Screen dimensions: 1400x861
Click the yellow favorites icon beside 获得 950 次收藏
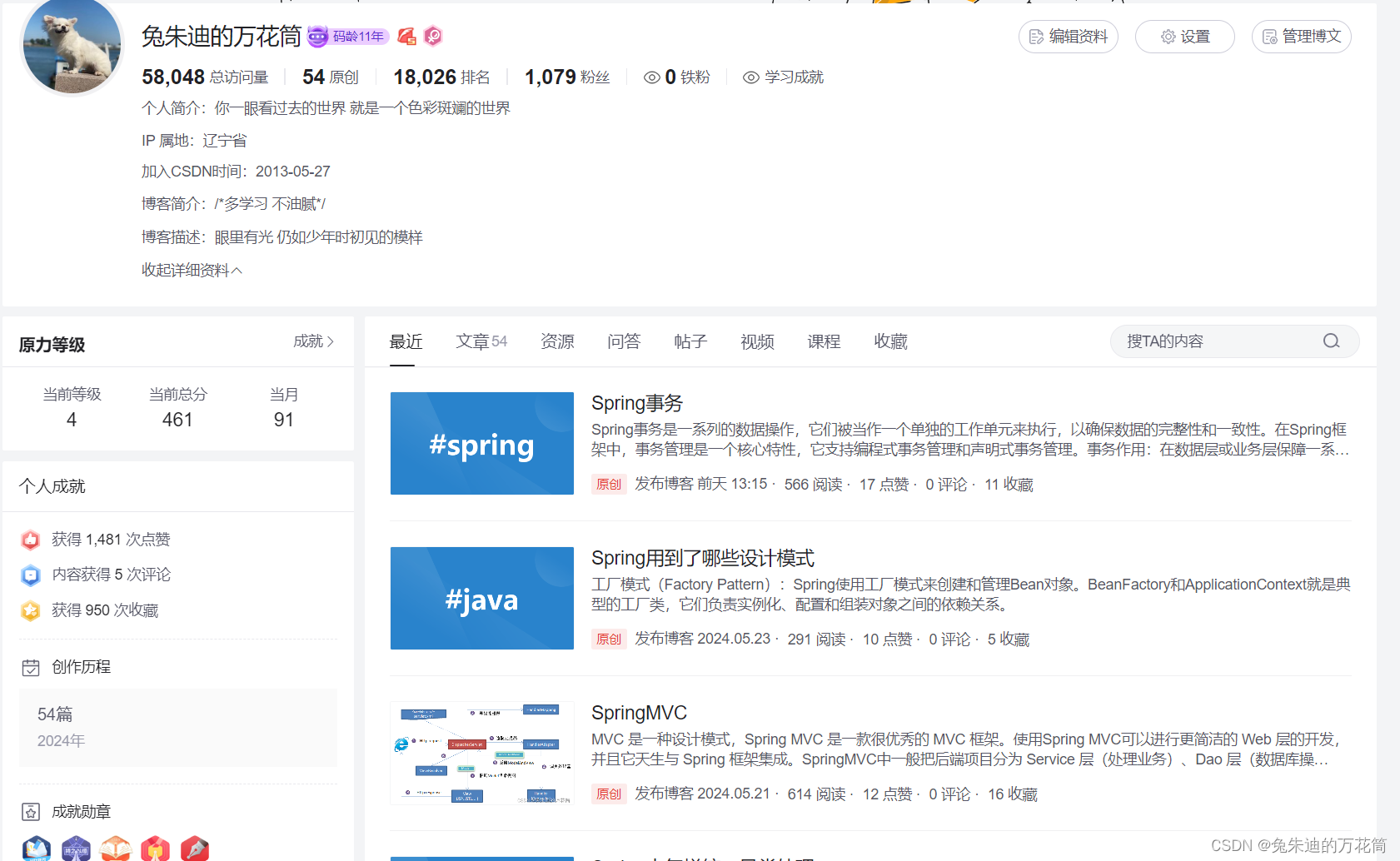click(x=31, y=610)
